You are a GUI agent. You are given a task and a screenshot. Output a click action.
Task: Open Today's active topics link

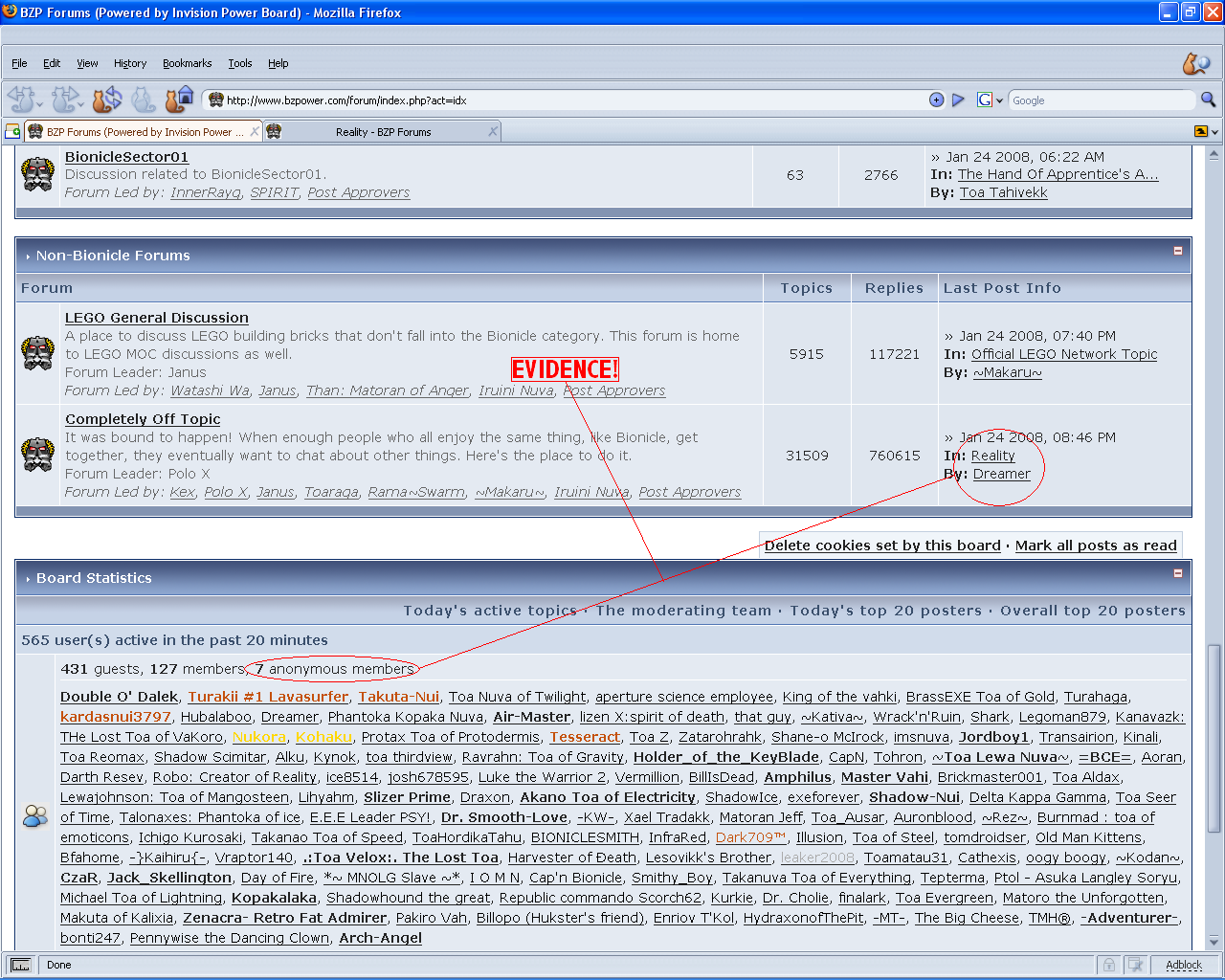click(490, 611)
